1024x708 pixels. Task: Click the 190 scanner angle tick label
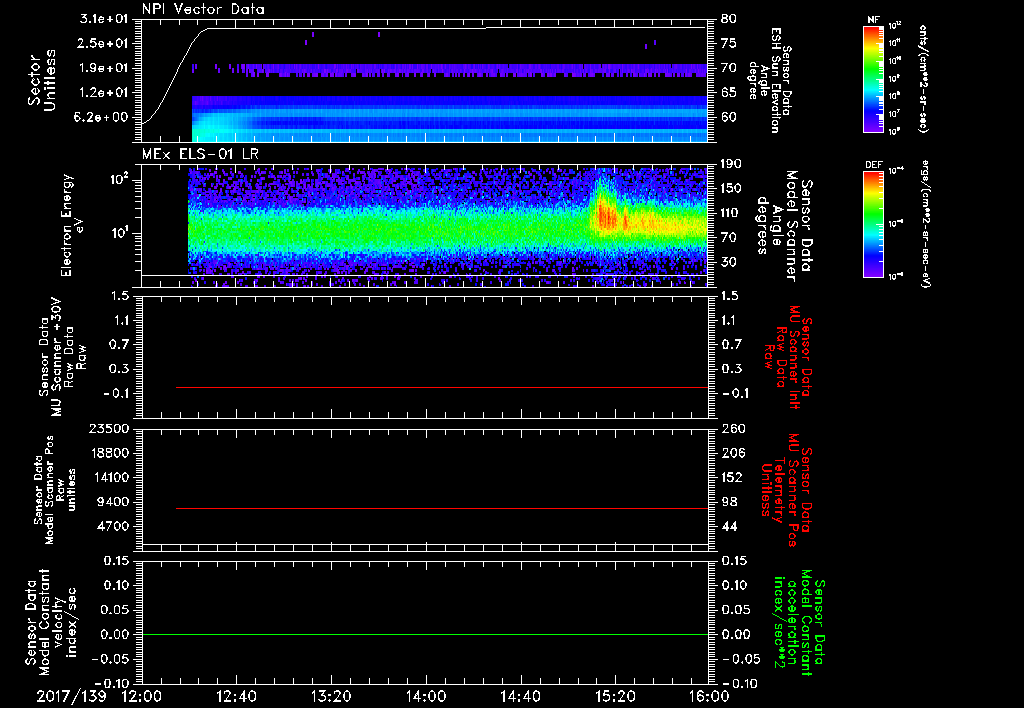(x=731, y=164)
